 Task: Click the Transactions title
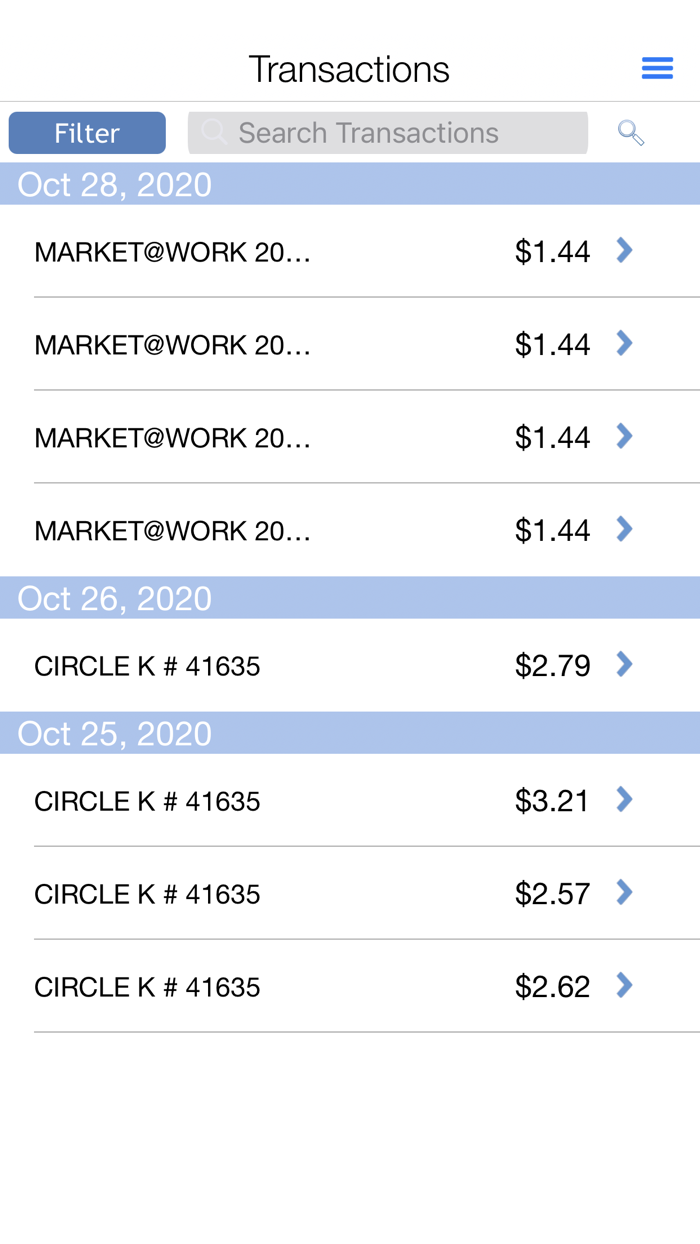pos(349,66)
